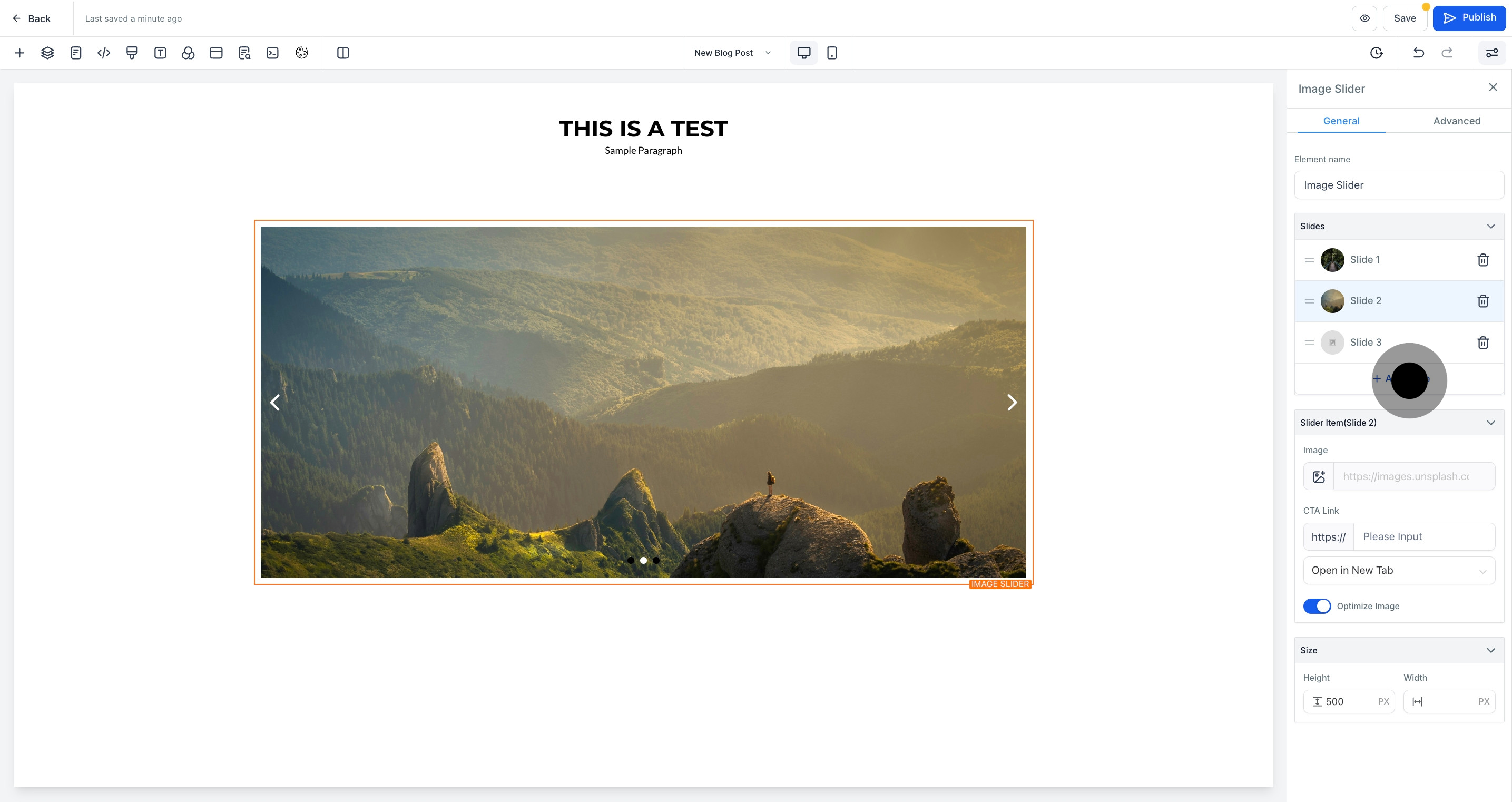Viewport: 1512px width, 802px height.
Task: Open the Open in New Tab dropdown
Action: [1399, 571]
